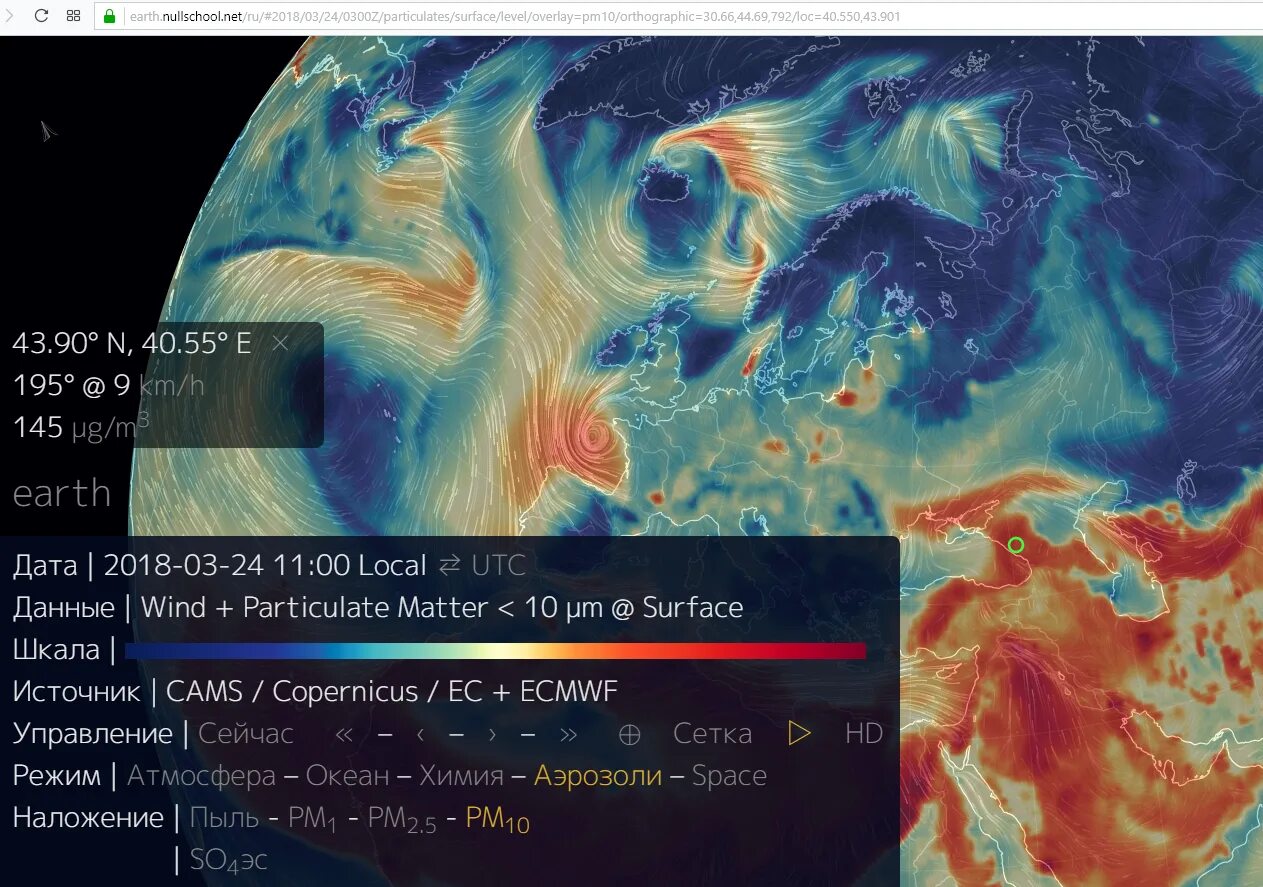This screenshot has height=887, width=1263.
Task: Toggle the Сетка grid overlay
Action: [x=712, y=733]
